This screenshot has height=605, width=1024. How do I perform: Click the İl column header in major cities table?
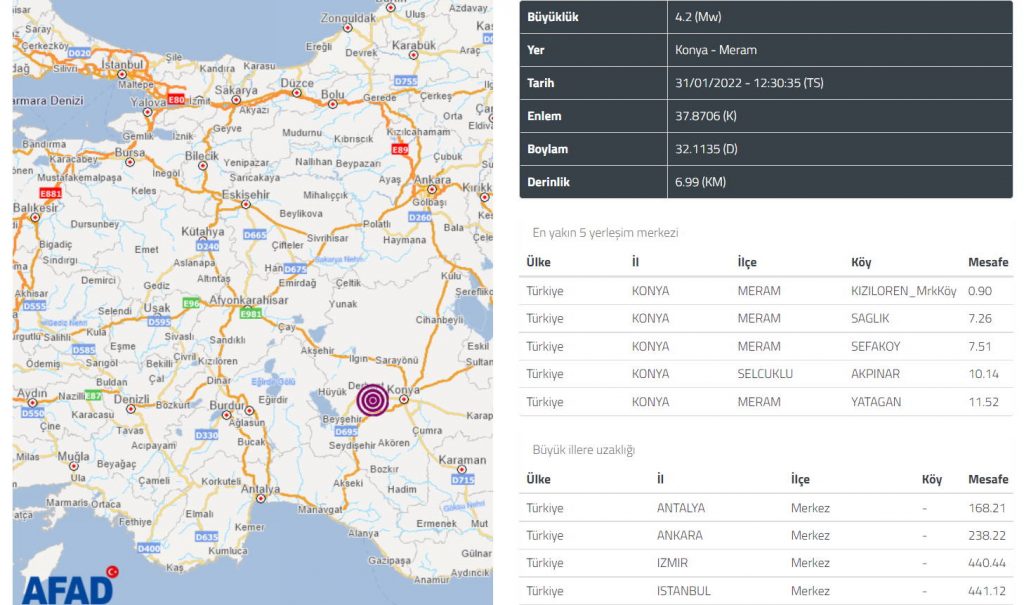tap(661, 479)
